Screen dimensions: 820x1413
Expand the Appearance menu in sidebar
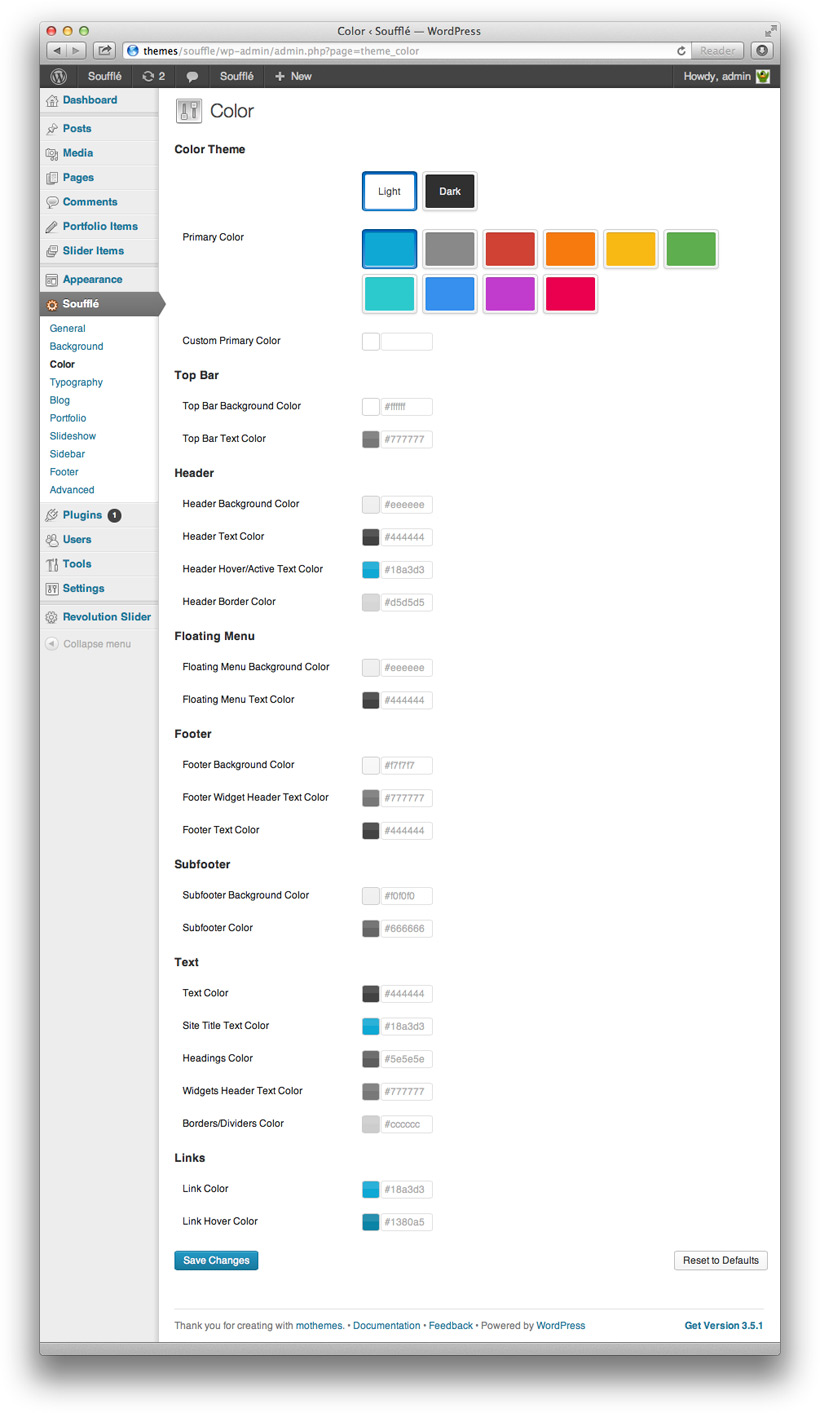pyautogui.click(x=92, y=280)
